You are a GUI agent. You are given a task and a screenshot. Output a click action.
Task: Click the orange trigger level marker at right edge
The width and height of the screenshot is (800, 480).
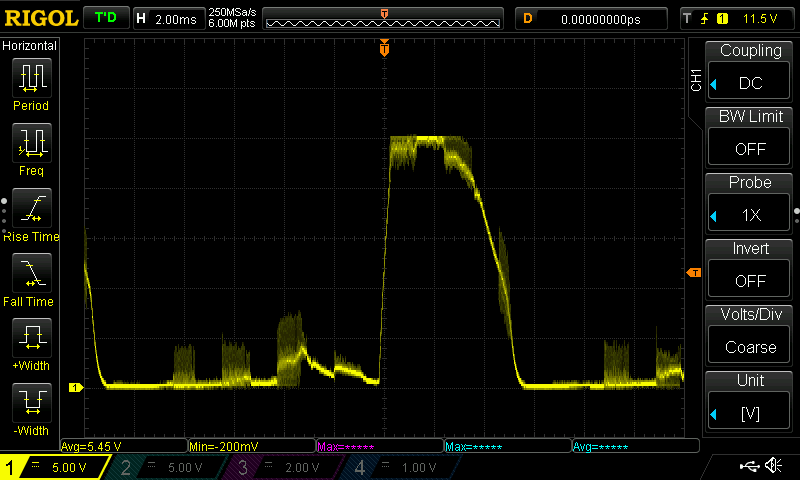click(x=692, y=273)
